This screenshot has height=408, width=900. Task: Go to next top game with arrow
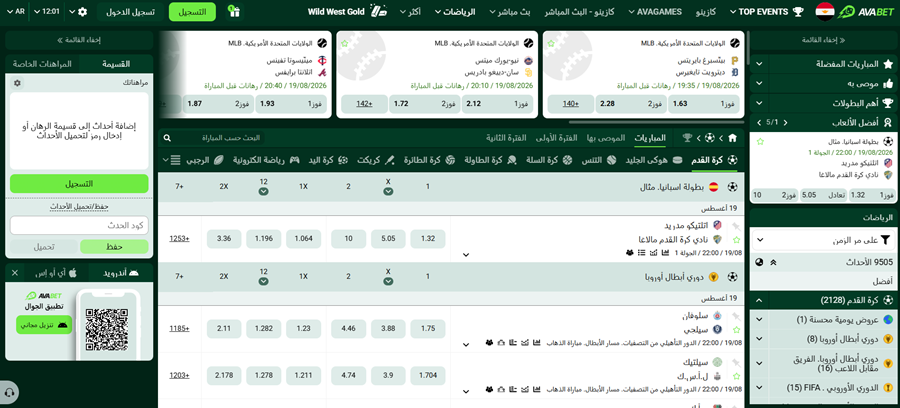click(x=759, y=122)
